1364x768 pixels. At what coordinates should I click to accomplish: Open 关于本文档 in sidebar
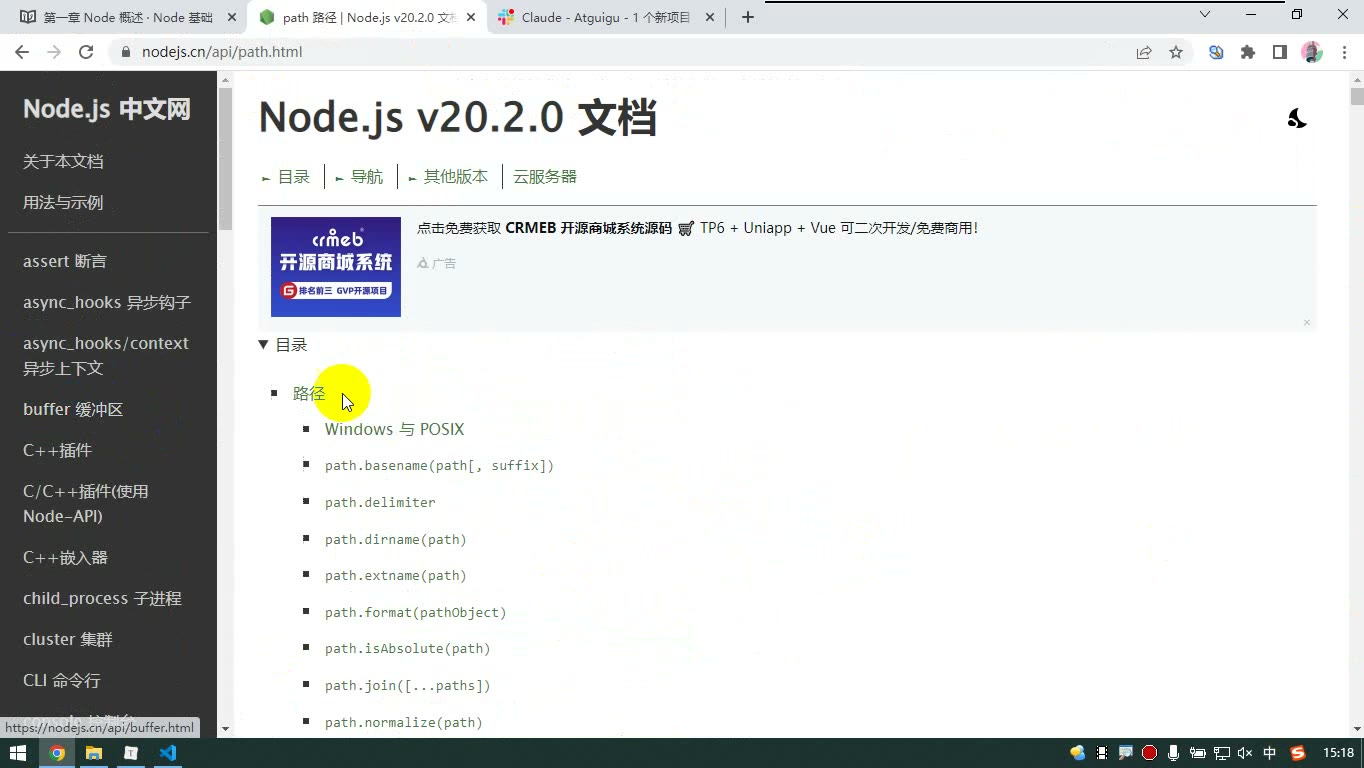click(x=63, y=162)
